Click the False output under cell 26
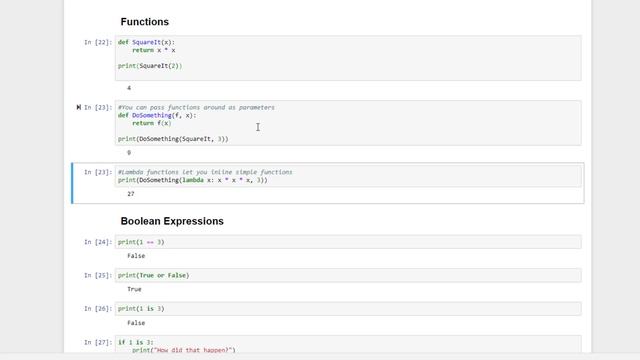Screen dimensions: 640x360 coord(136,323)
